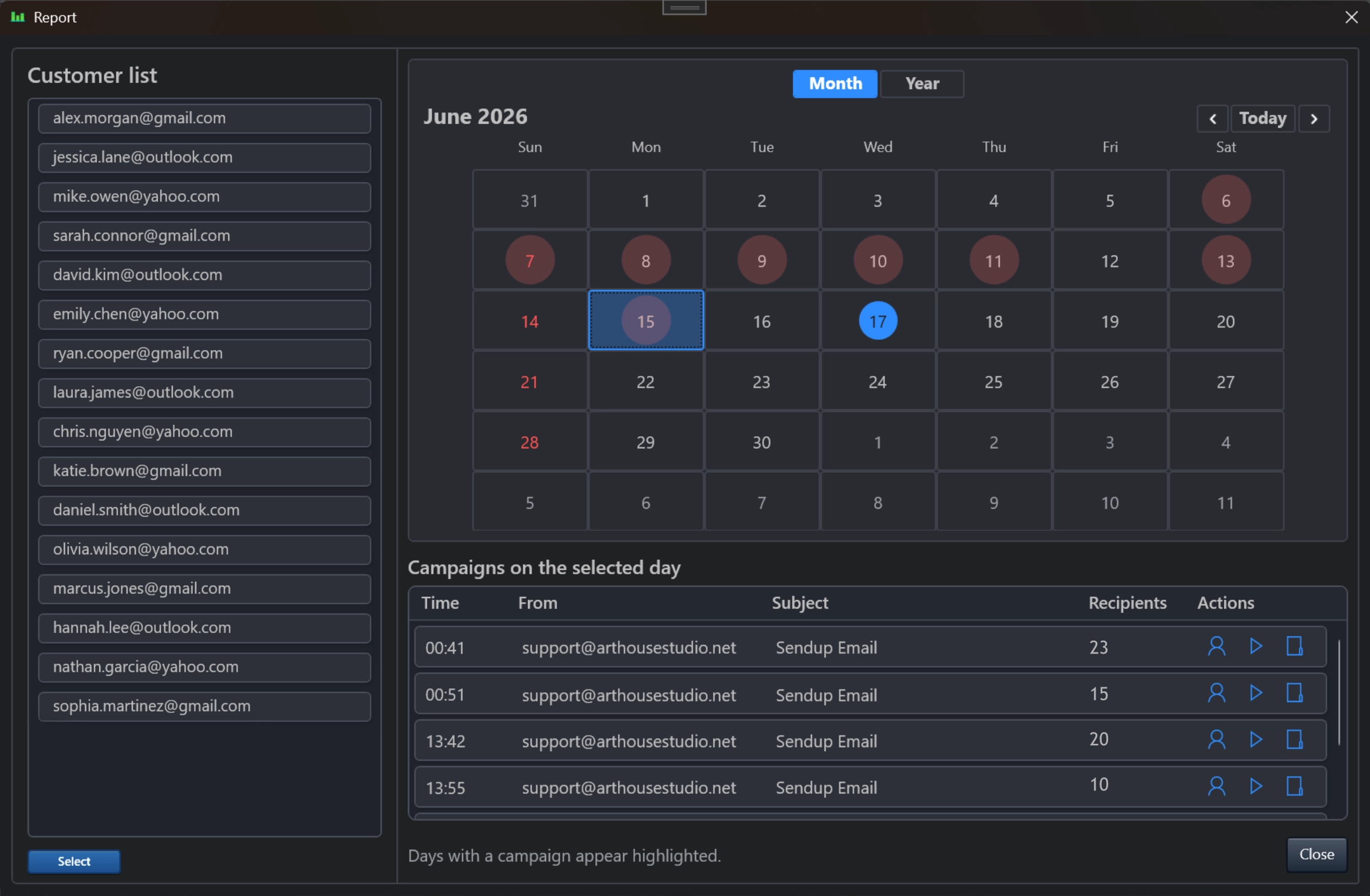This screenshot has height=896, width=1370.
Task: Go to previous month arrow
Action: click(1213, 119)
